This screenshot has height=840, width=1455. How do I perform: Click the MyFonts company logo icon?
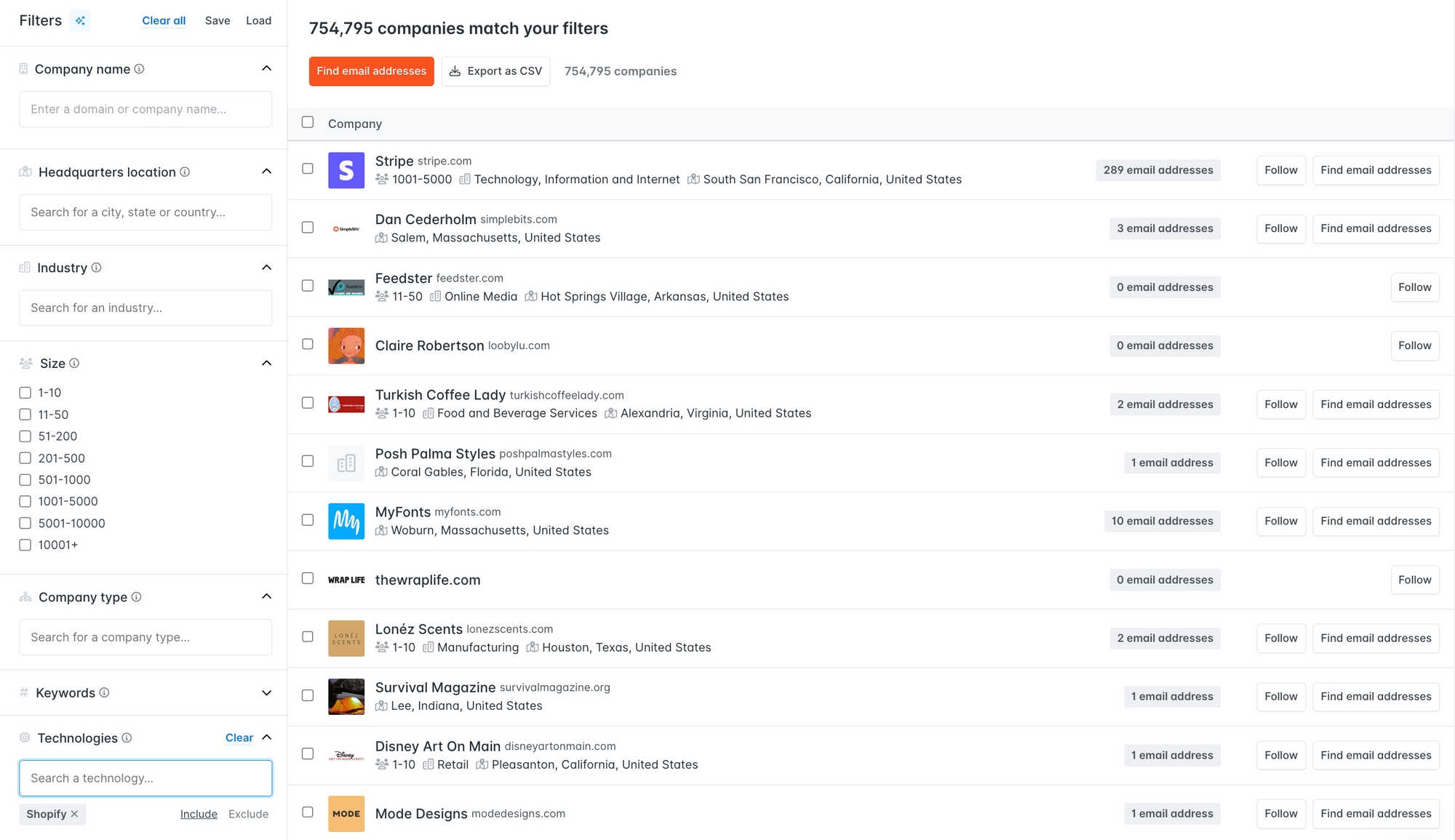click(347, 521)
